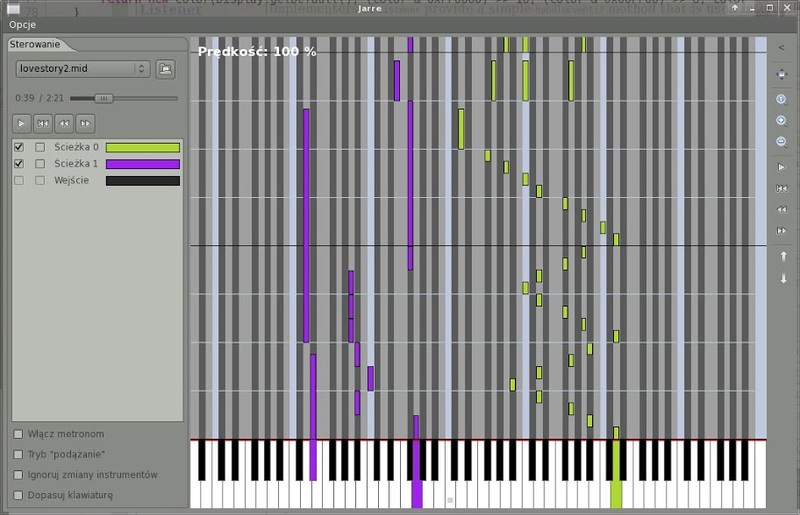Click the pan/move arrows icon on right toolbar
Screen dimensions: 800x515
781,75
